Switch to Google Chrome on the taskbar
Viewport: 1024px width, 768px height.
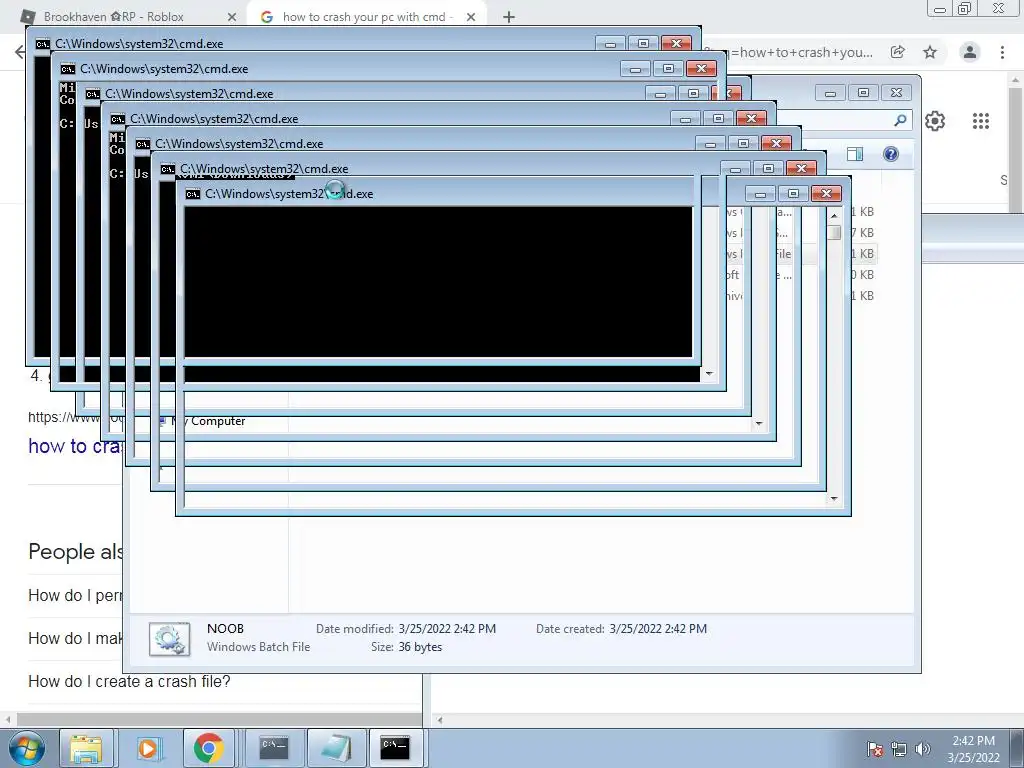coord(208,748)
